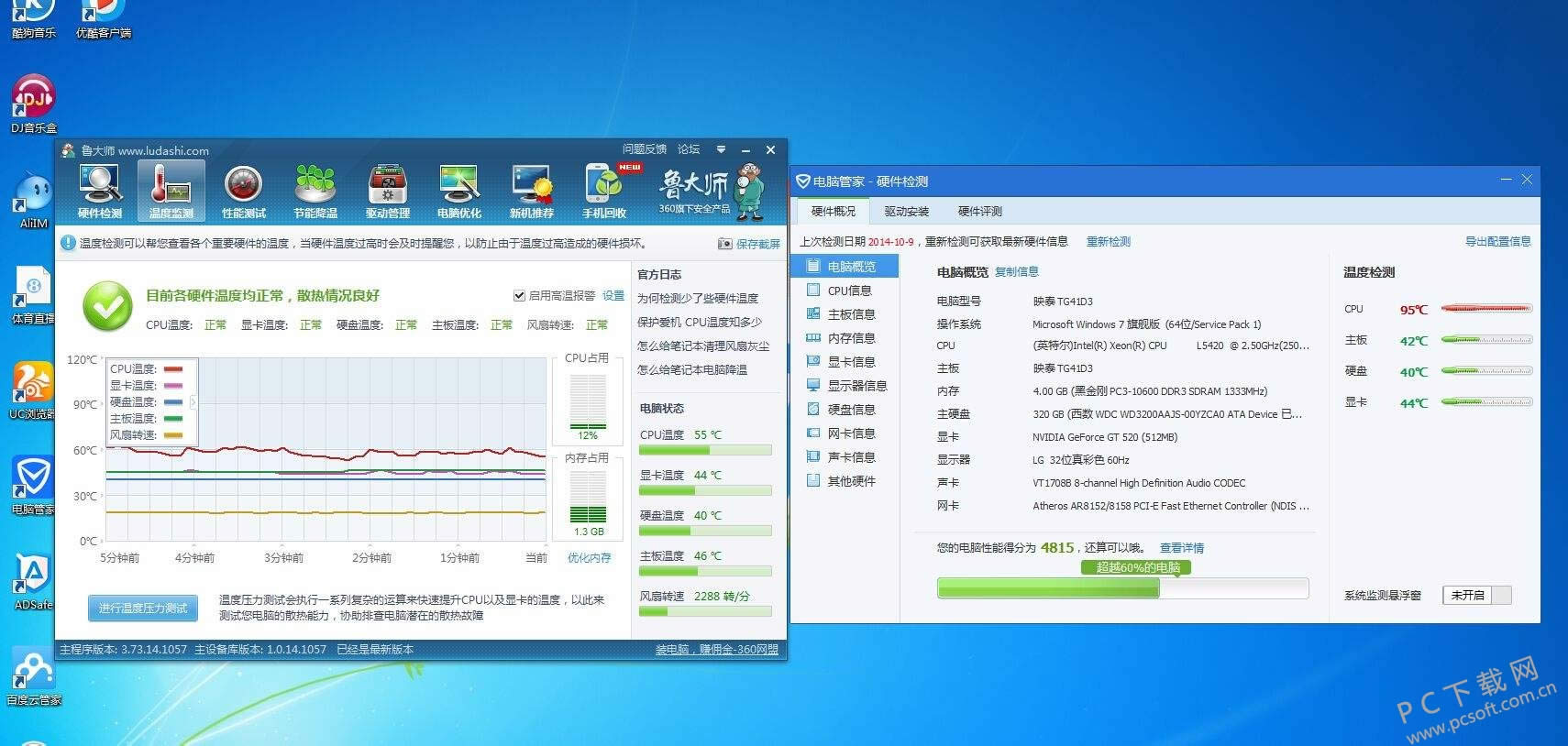Click the 装电脑，赚佣金-360网盟 link
Image resolution: width=1568 pixels, height=746 pixels.
716,650
